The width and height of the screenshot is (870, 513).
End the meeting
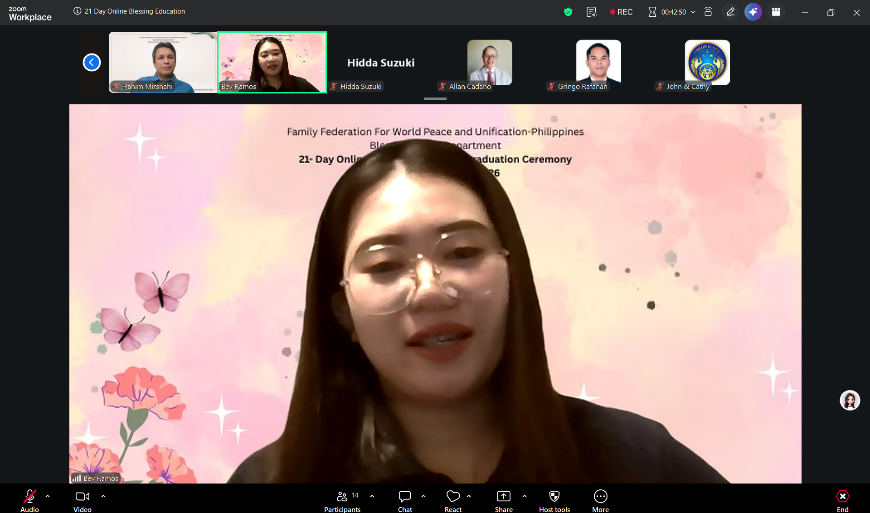point(842,497)
